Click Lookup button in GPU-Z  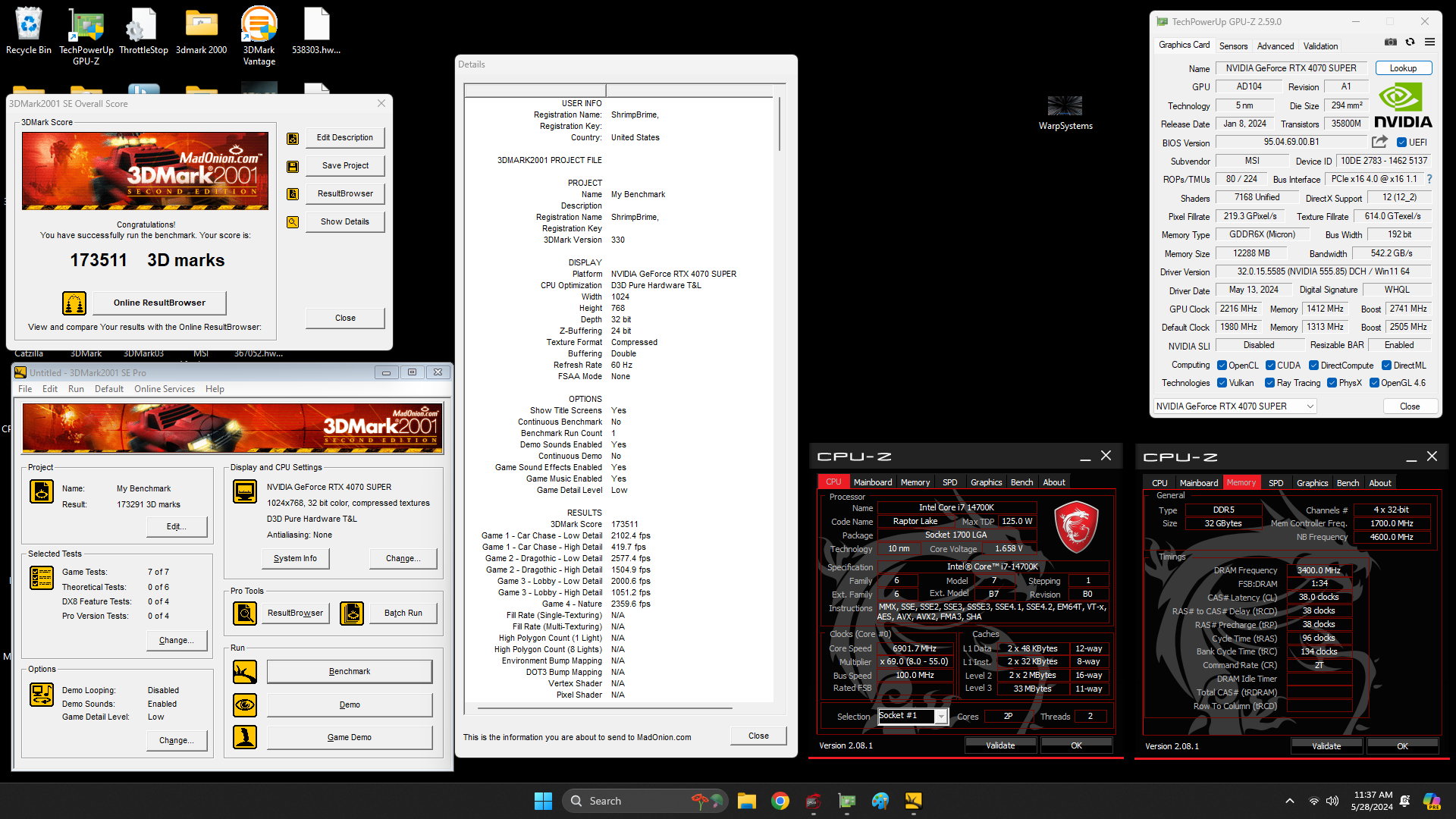(x=1403, y=68)
